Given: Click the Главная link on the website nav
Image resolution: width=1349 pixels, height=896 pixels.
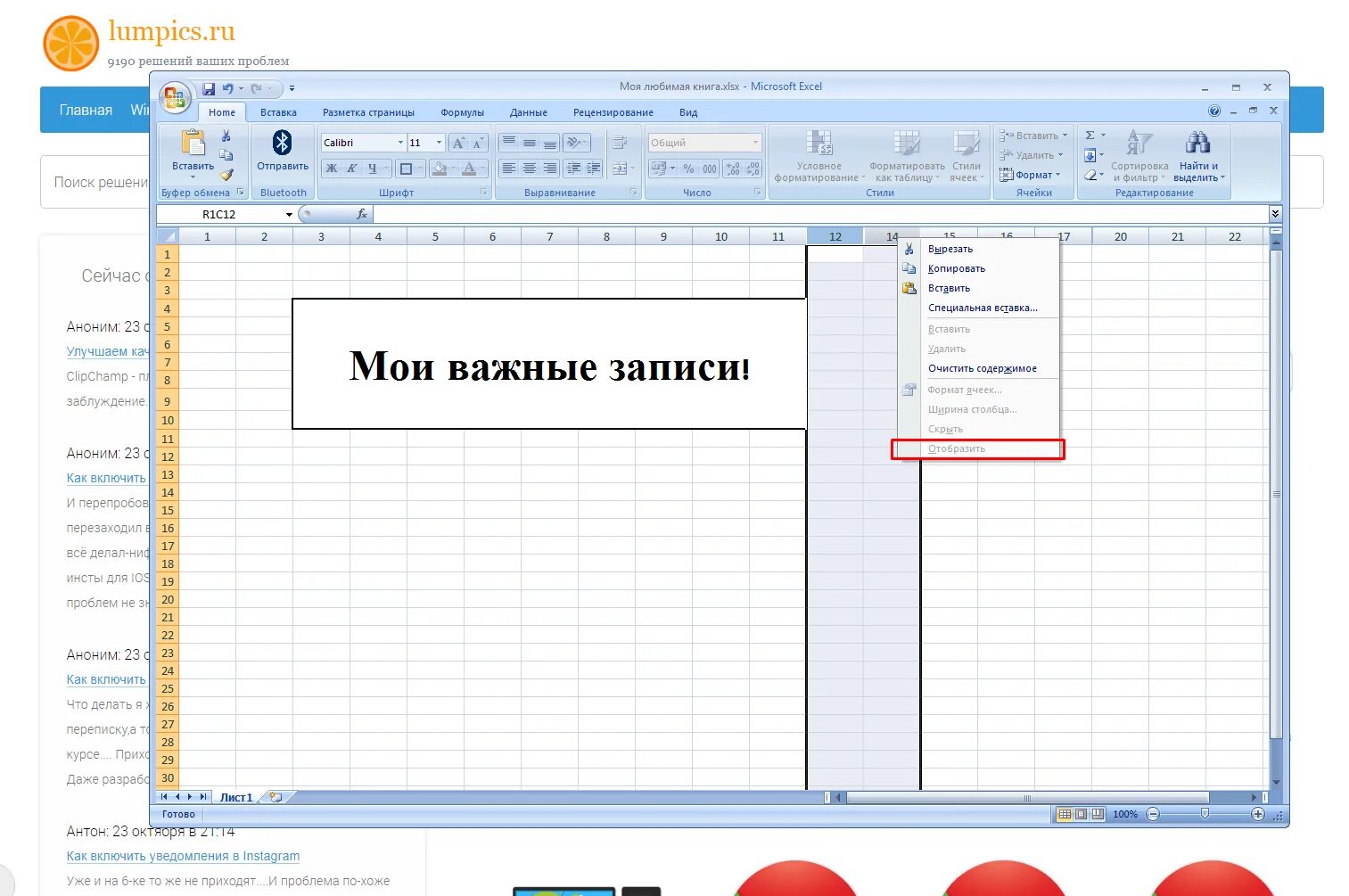Looking at the screenshot, I should [x=86, y=110].
